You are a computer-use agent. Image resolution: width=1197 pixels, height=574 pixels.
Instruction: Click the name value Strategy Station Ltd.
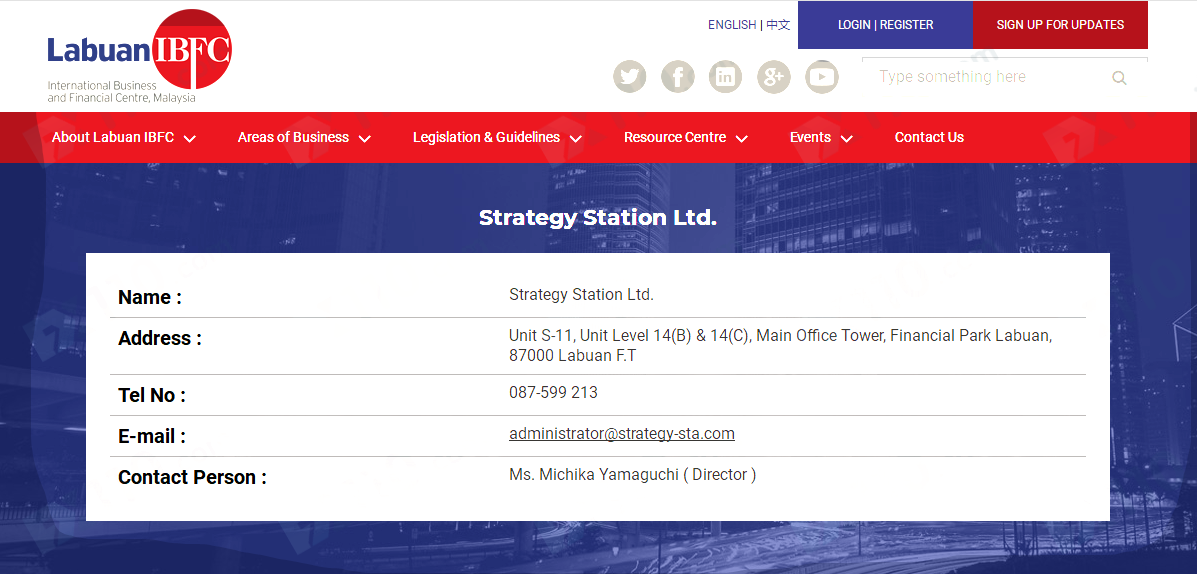582,295
